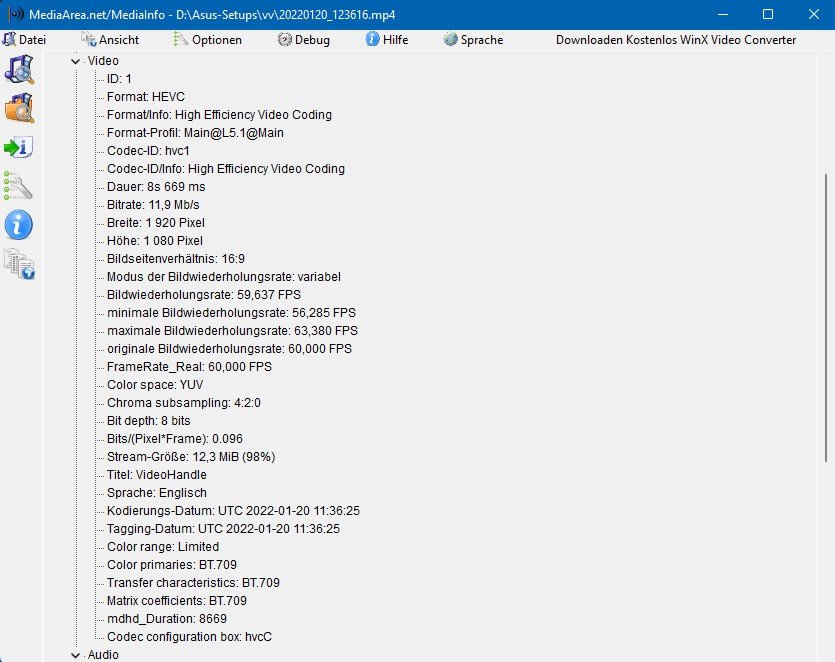Select Color primaries: BT.709 row
Screen dimensions: 835x662
[x=171, y=565]
